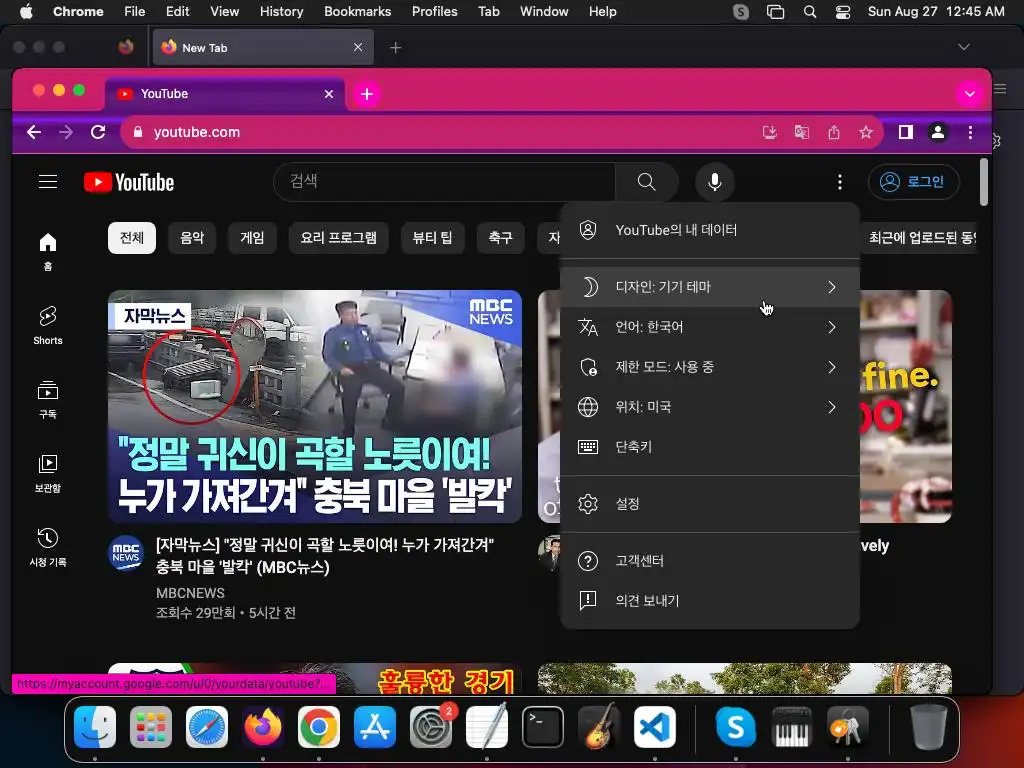Click the Spotlight search icon in menu bar
The width and height of the screenshot is (1024, 768).
click(810, 12)
